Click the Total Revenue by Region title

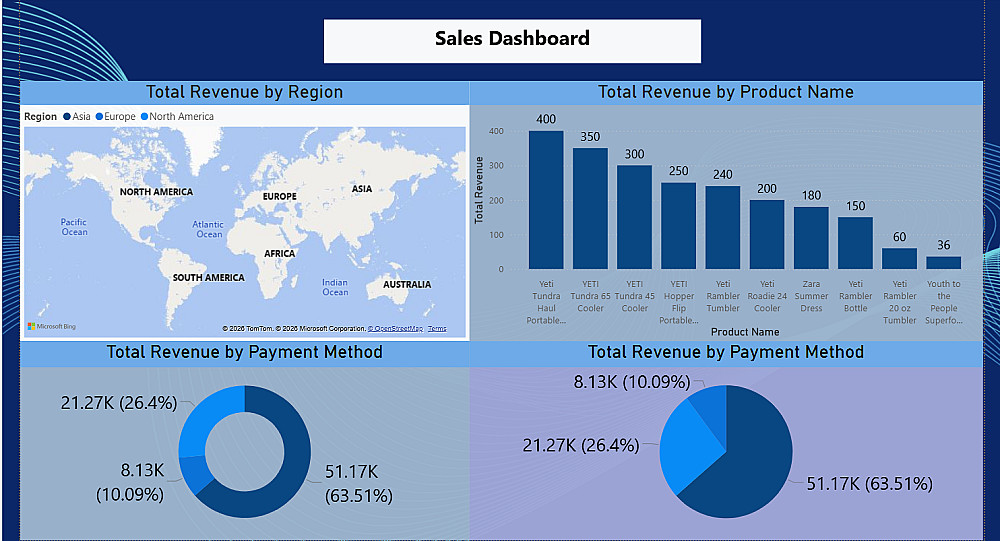coord(245,92)
